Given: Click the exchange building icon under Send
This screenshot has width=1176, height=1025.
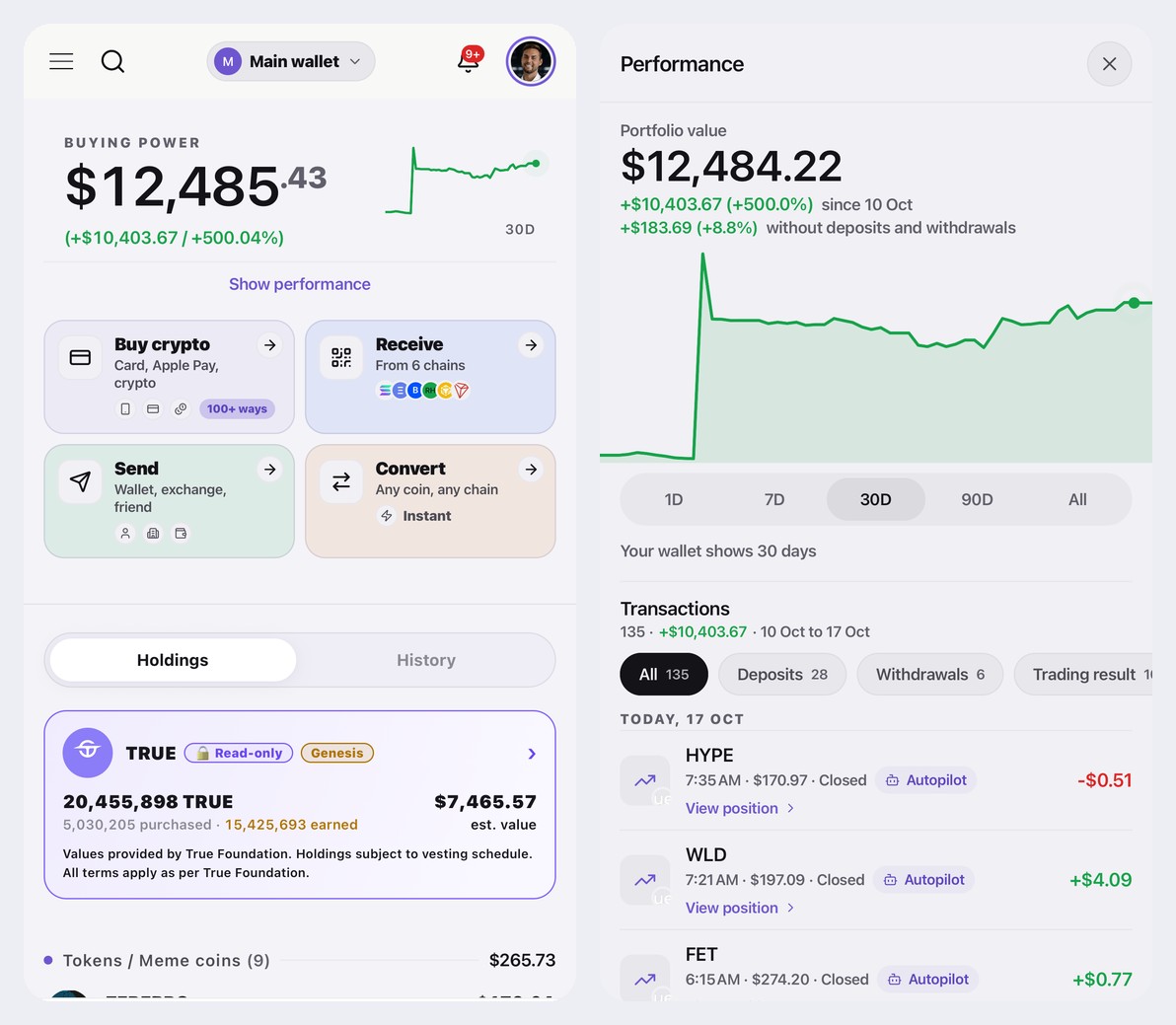Looking at the screenshot, I should coord(153,533).
